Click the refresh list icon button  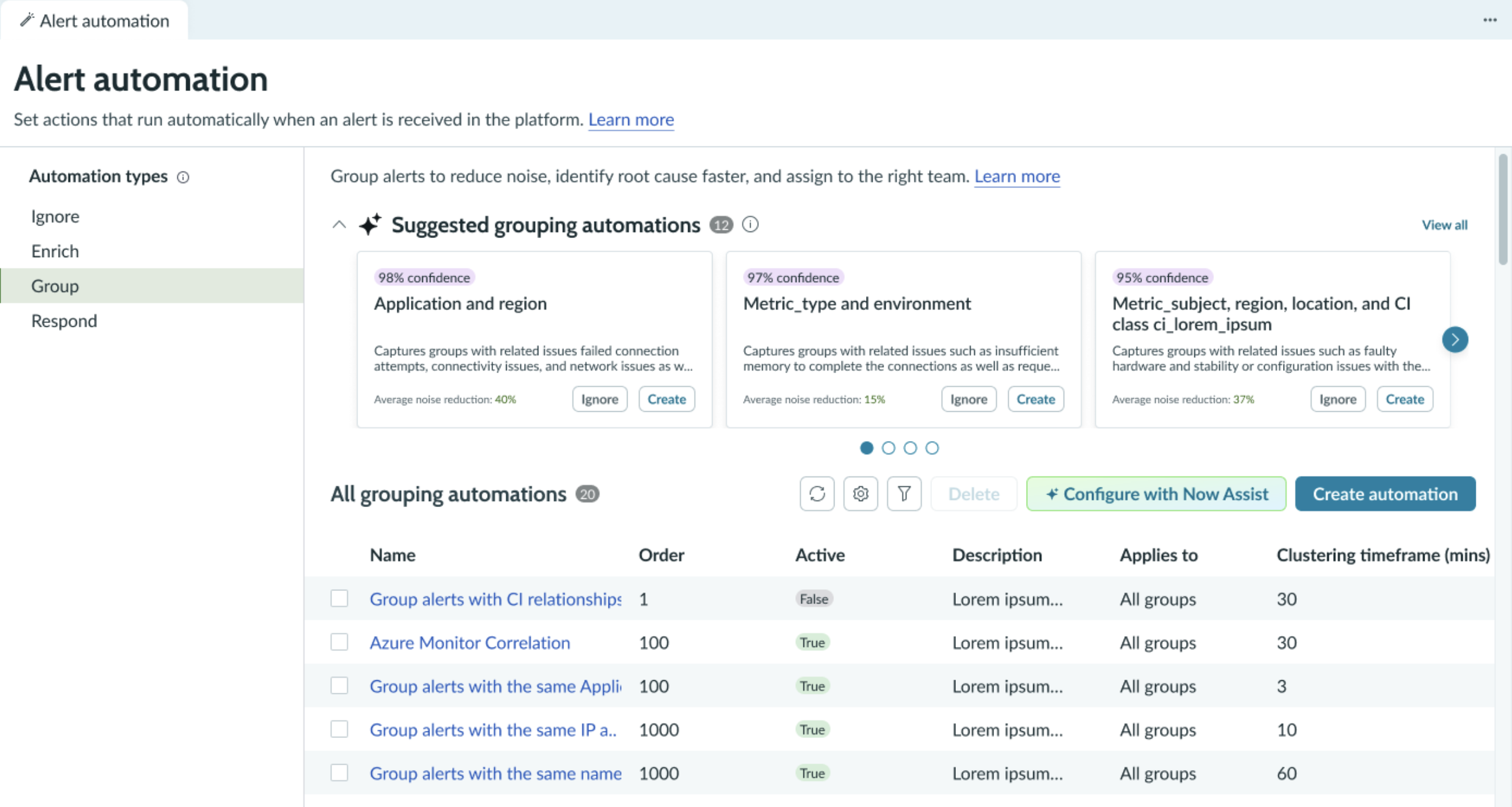click(817, 493)
